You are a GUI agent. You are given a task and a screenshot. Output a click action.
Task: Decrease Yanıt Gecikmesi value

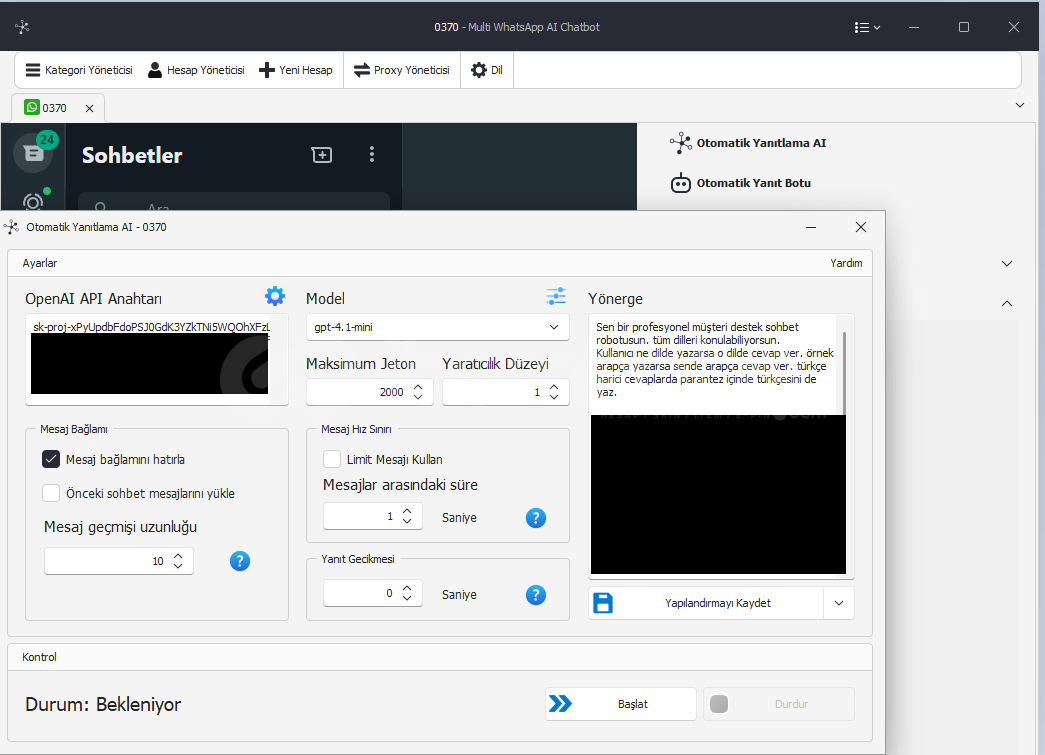pyautogui.click(x=407, y=598)
